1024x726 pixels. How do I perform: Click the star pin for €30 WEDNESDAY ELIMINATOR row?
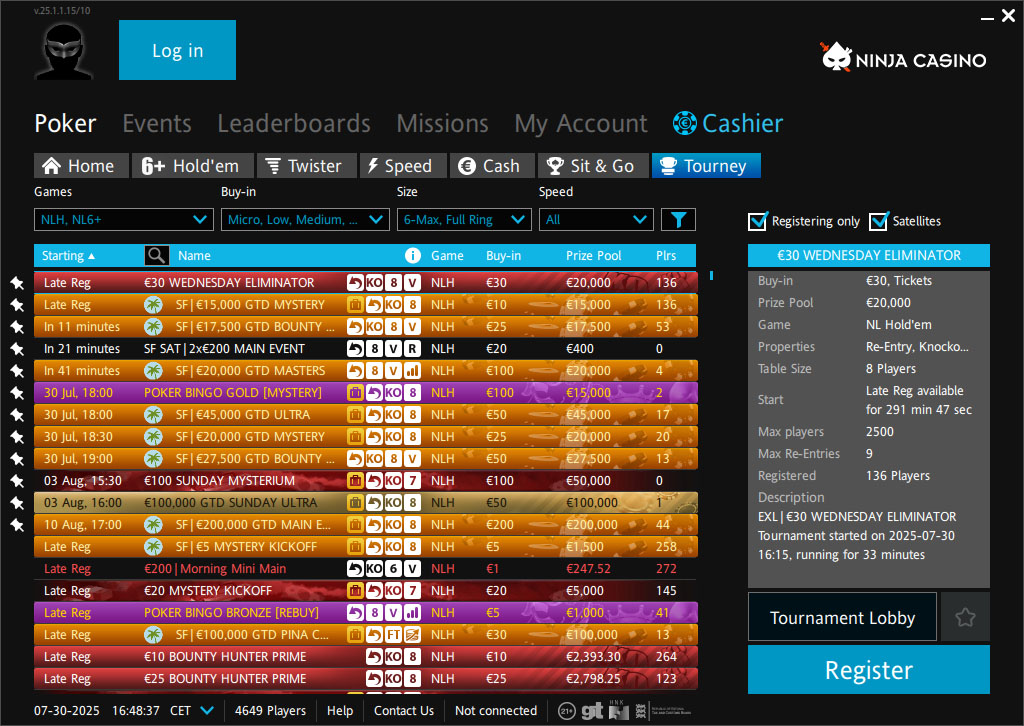point(17,283)
